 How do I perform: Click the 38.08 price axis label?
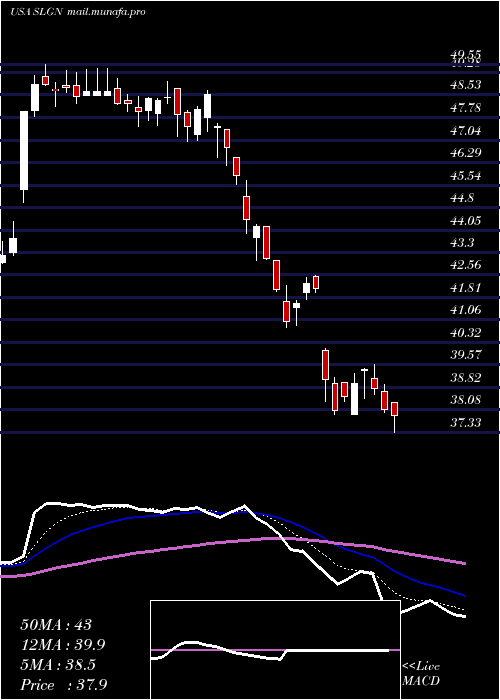(466, 400)
